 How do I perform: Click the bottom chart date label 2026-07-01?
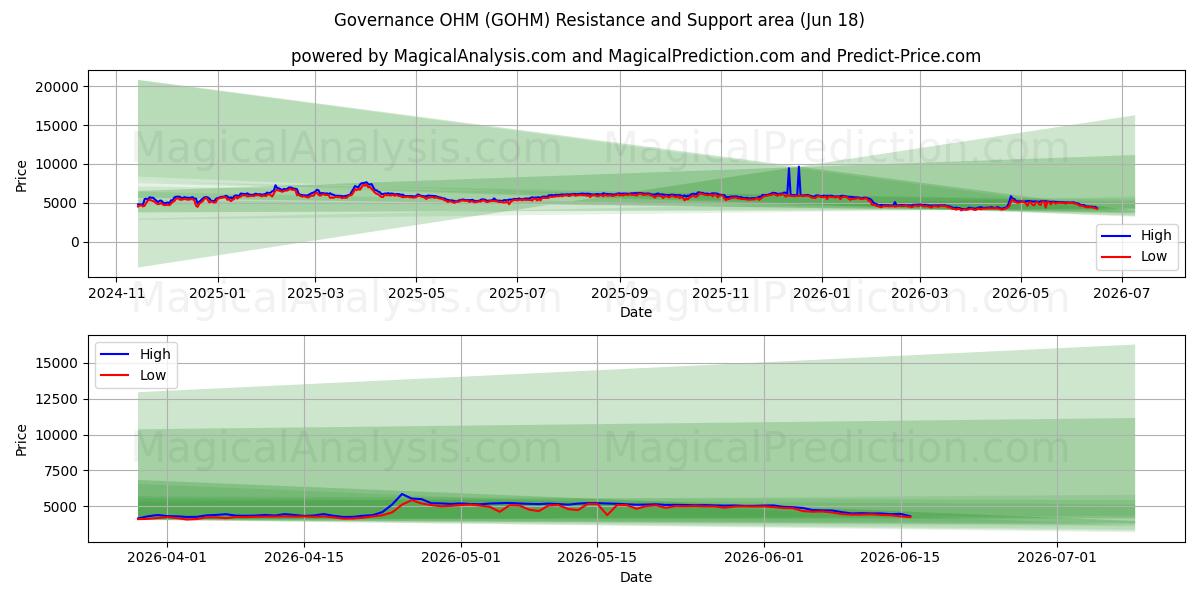point(1059,558)
